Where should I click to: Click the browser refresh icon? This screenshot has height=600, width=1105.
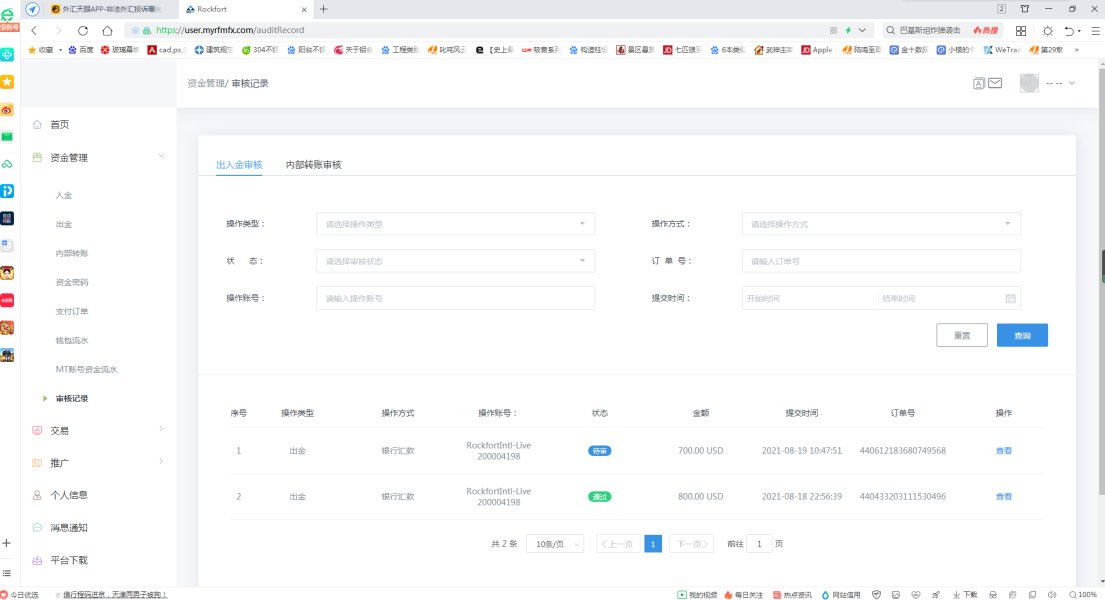click(82, 31)
